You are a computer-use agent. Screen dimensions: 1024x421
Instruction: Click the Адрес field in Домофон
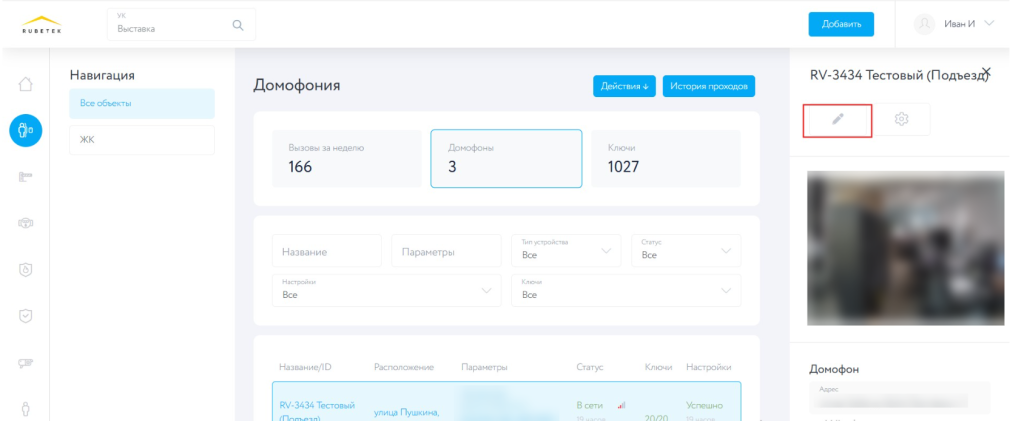900,398
